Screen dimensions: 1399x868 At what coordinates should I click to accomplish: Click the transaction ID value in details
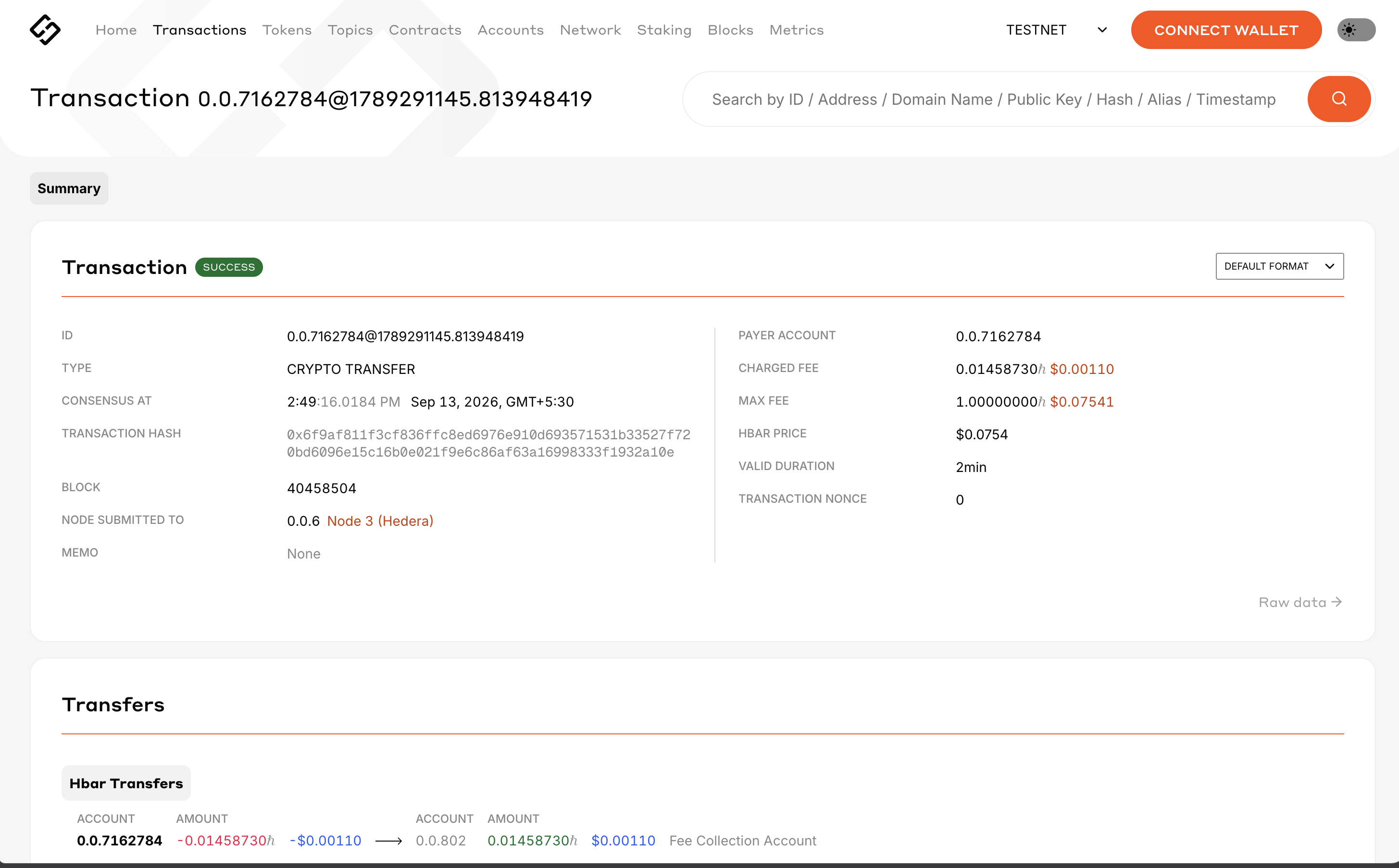(405, 336)
